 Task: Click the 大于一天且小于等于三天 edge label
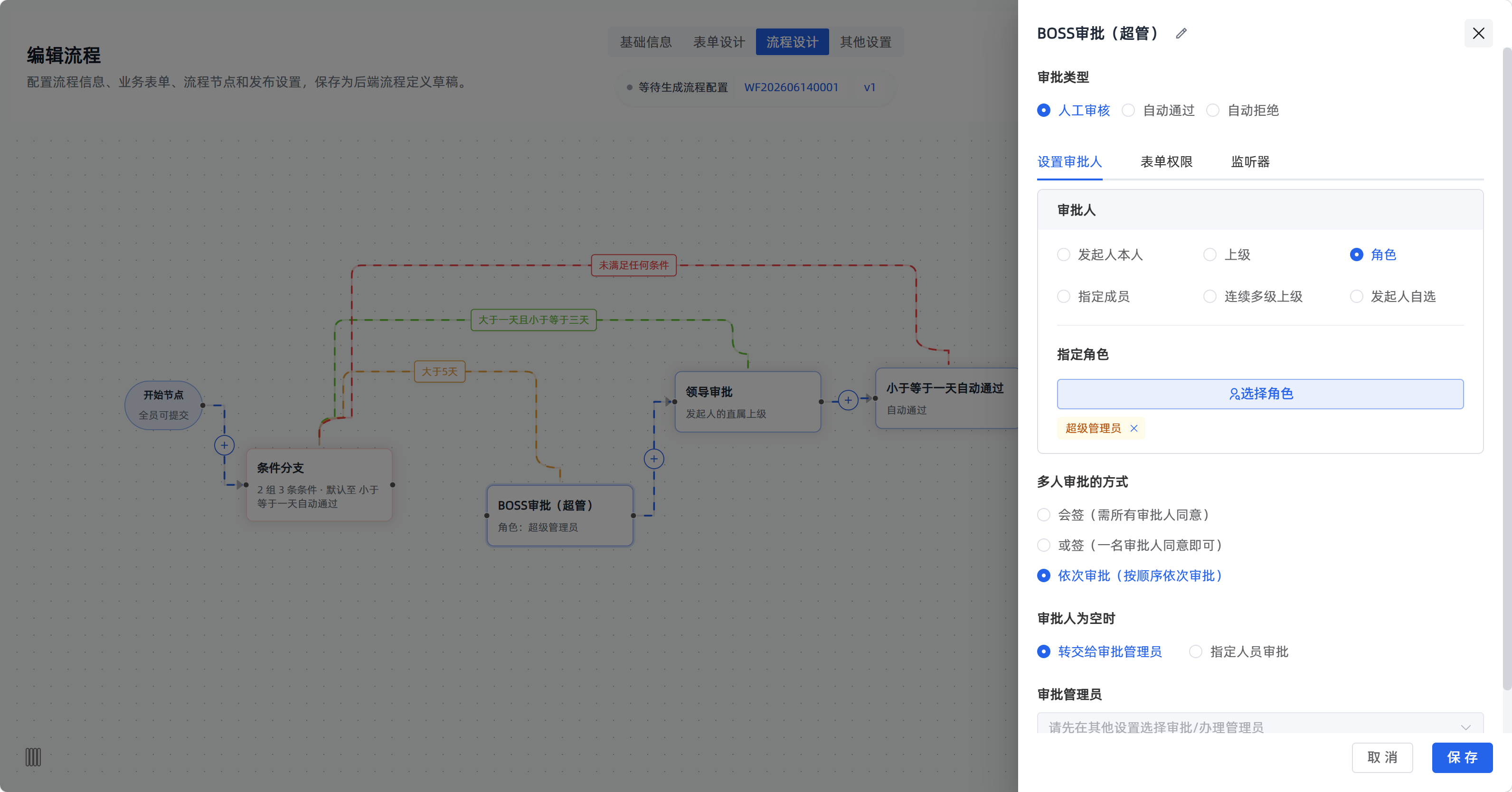(534, 320)
